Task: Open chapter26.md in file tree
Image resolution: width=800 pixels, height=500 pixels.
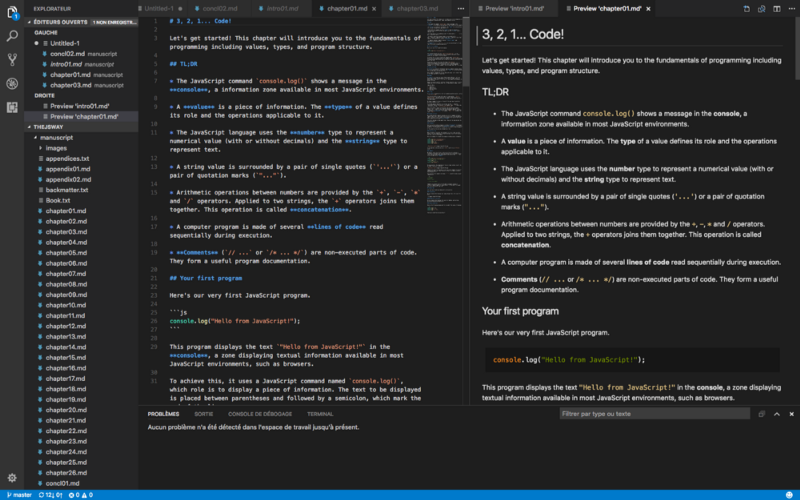Action: [x=81, y=472]
